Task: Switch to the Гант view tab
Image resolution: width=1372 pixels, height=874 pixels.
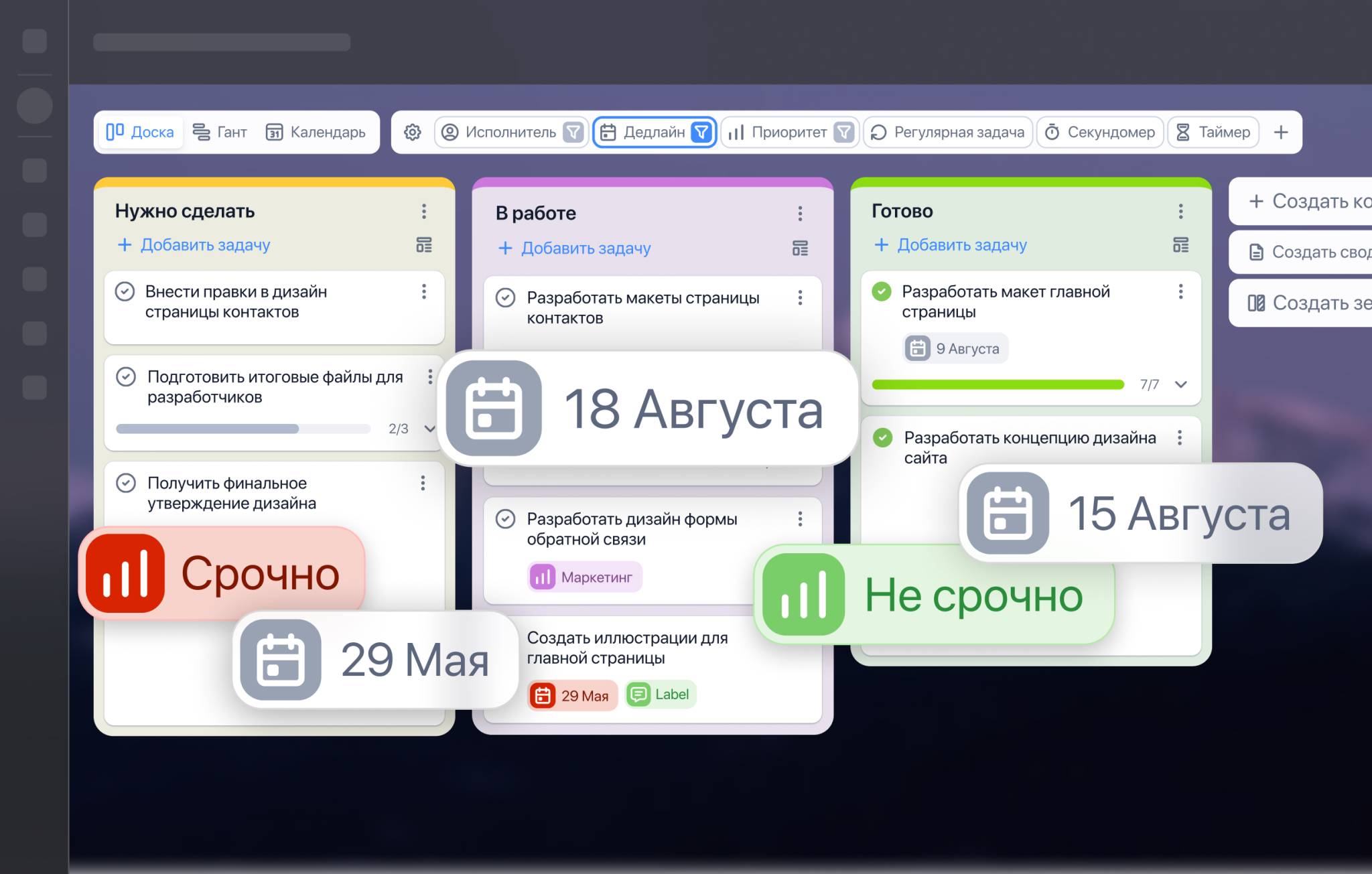Action: point(220,133)
